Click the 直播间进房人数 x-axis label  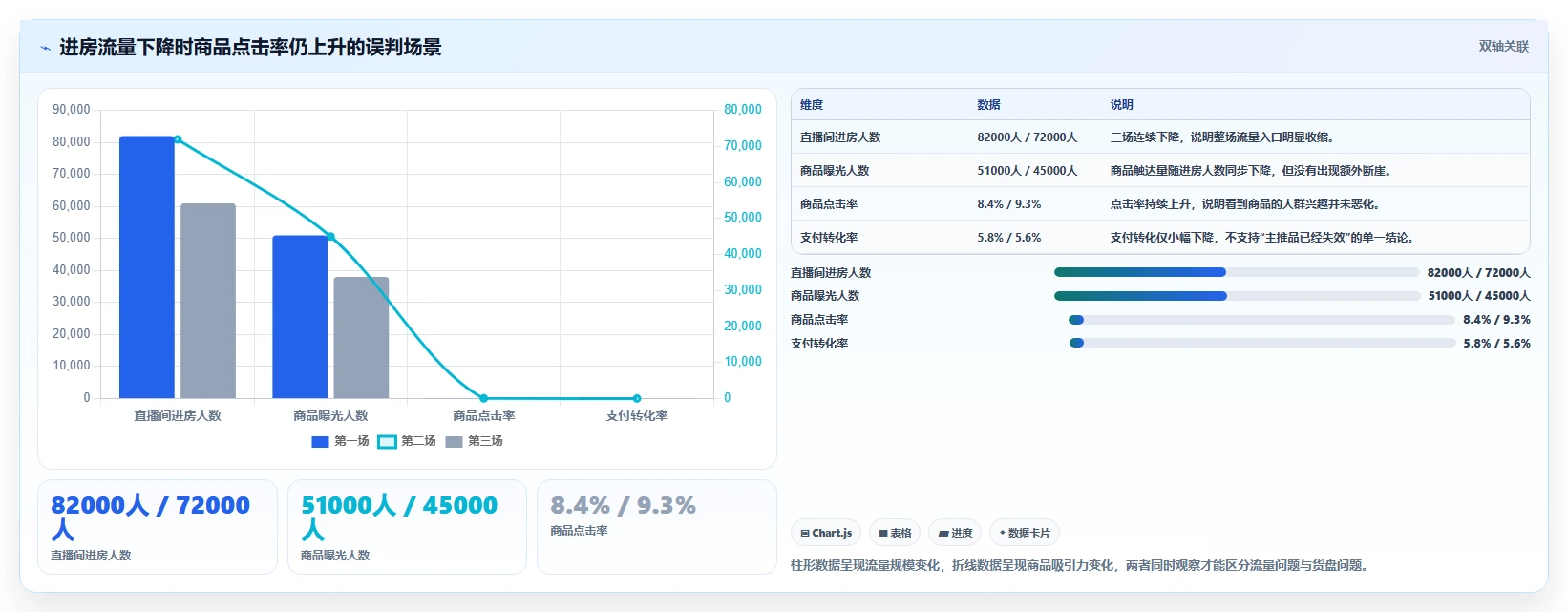pos(178,415)
